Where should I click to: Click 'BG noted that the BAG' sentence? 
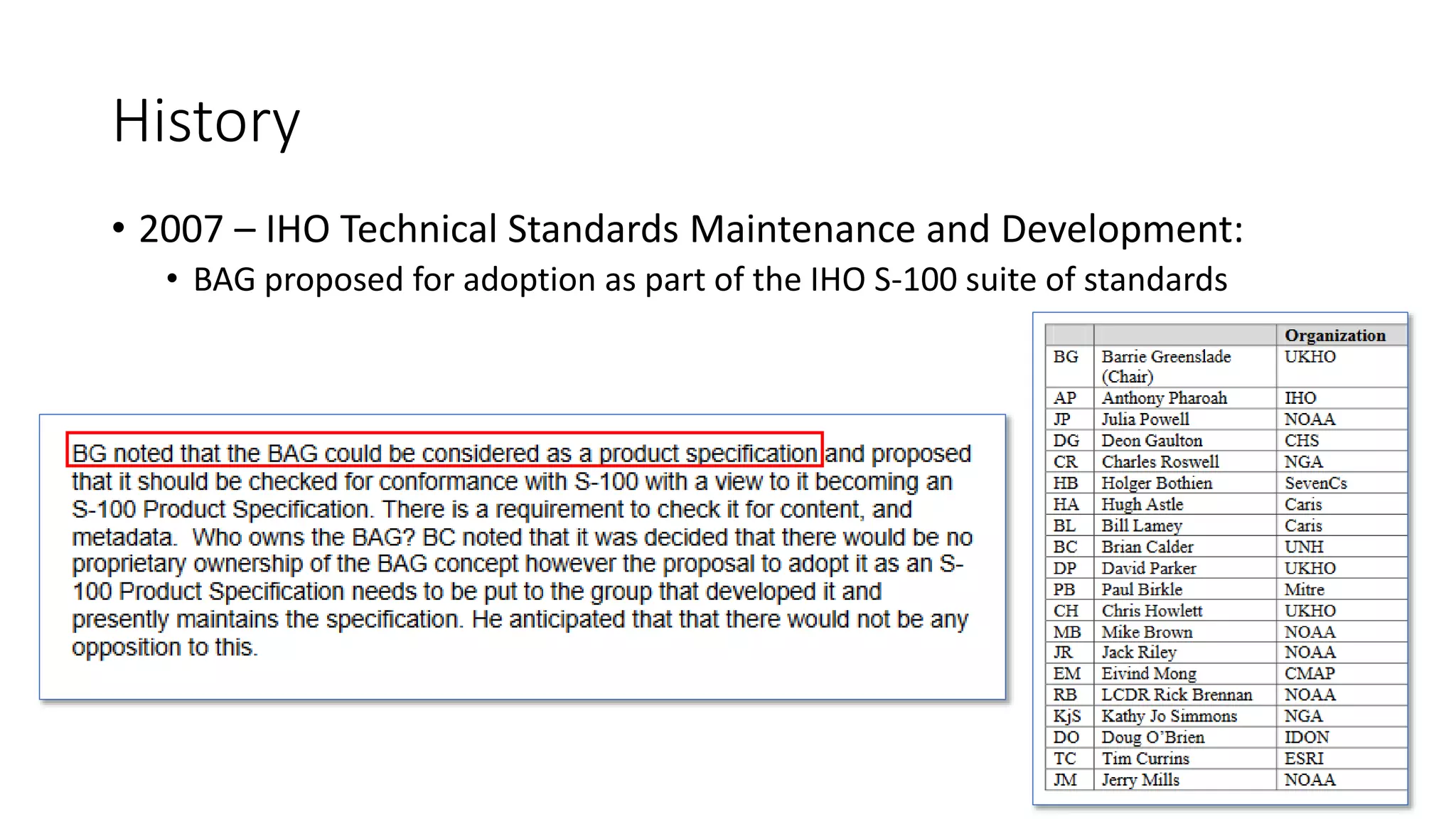click(x=445, y=453)
